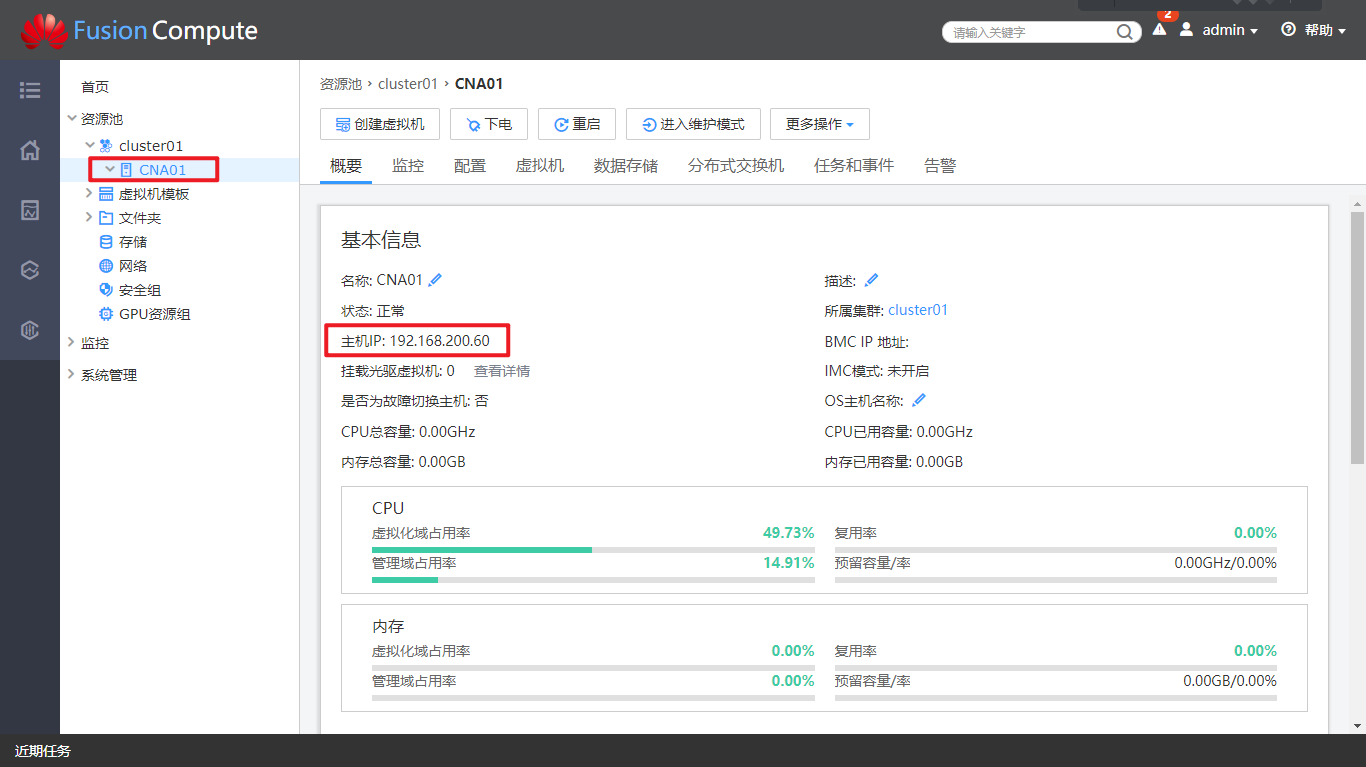Image resolution: width=1366 pixels, height=767 pixels.
Task: Expand the 虚拟机模板 tree node
Action: (90, 193)
